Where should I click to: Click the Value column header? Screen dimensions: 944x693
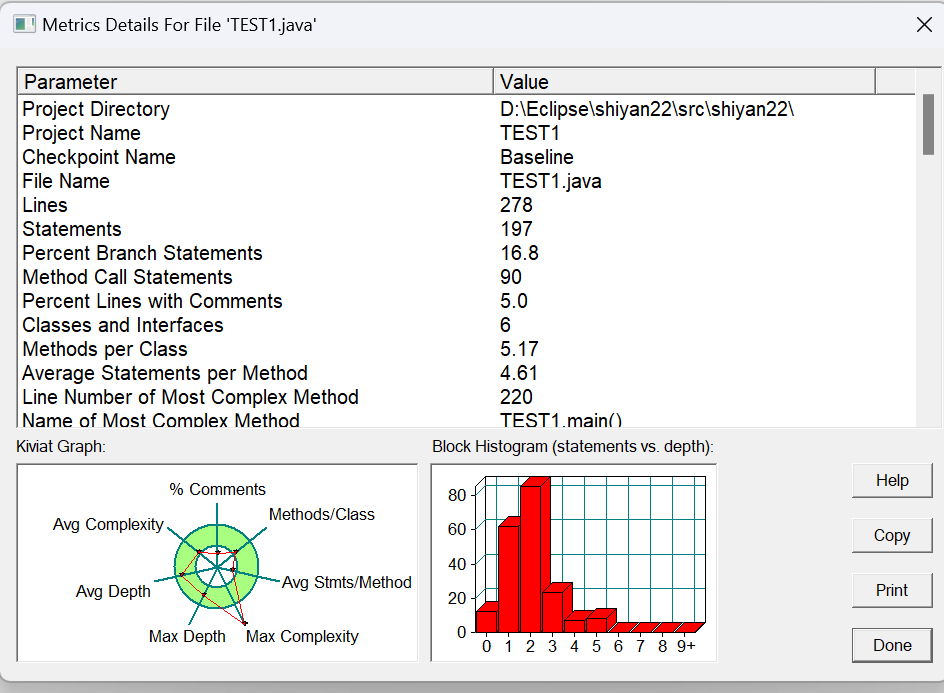pyautogui.click(x=684, y=82)
